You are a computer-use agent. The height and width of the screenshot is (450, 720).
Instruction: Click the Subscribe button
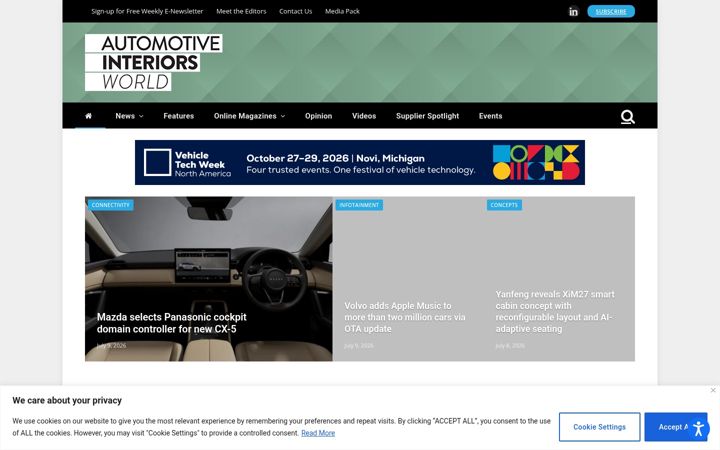click(x=611, y=11)
